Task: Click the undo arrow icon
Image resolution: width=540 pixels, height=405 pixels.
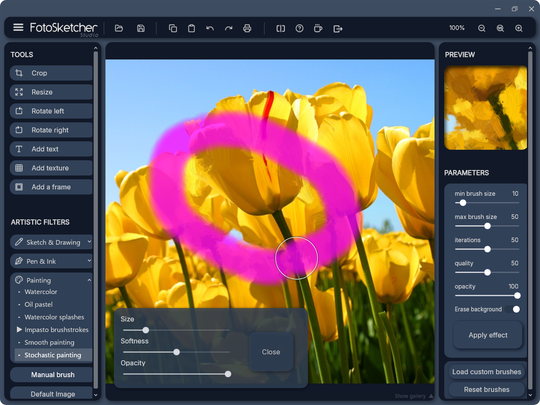Action: pos(210,28)
